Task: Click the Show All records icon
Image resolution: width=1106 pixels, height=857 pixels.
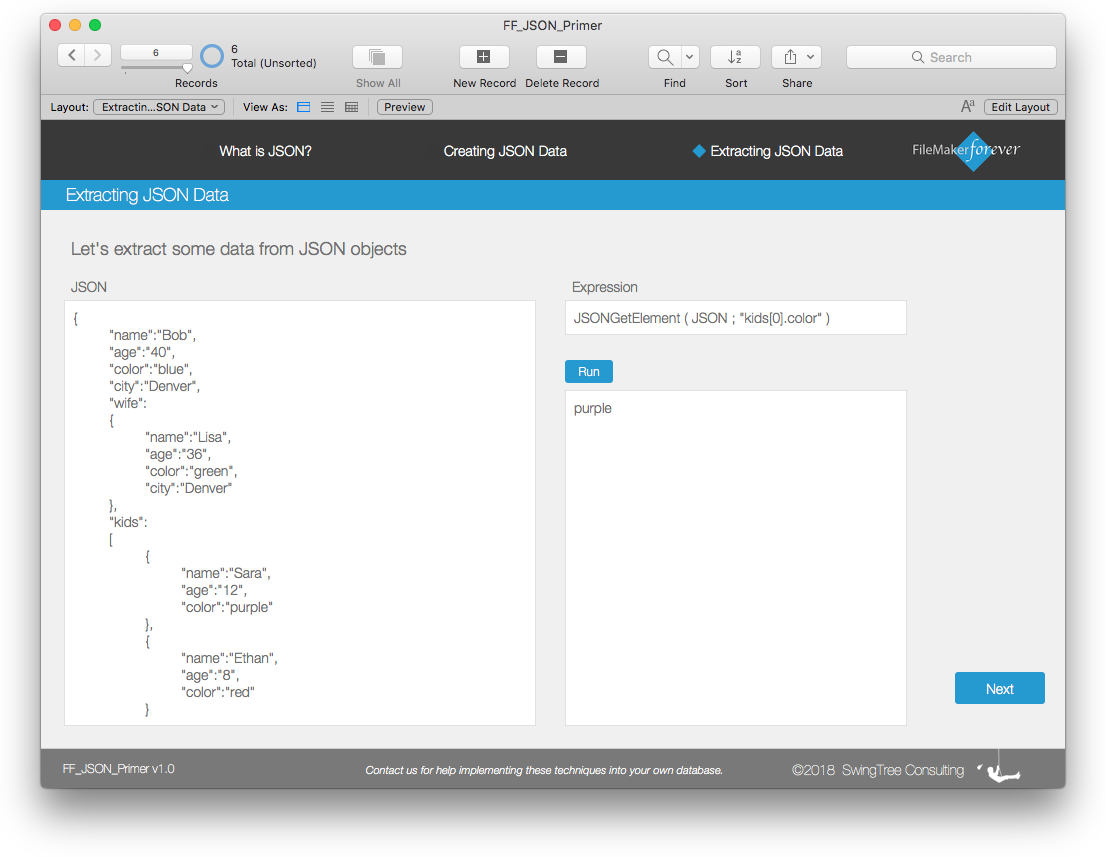Action: (x=377, y=56)
